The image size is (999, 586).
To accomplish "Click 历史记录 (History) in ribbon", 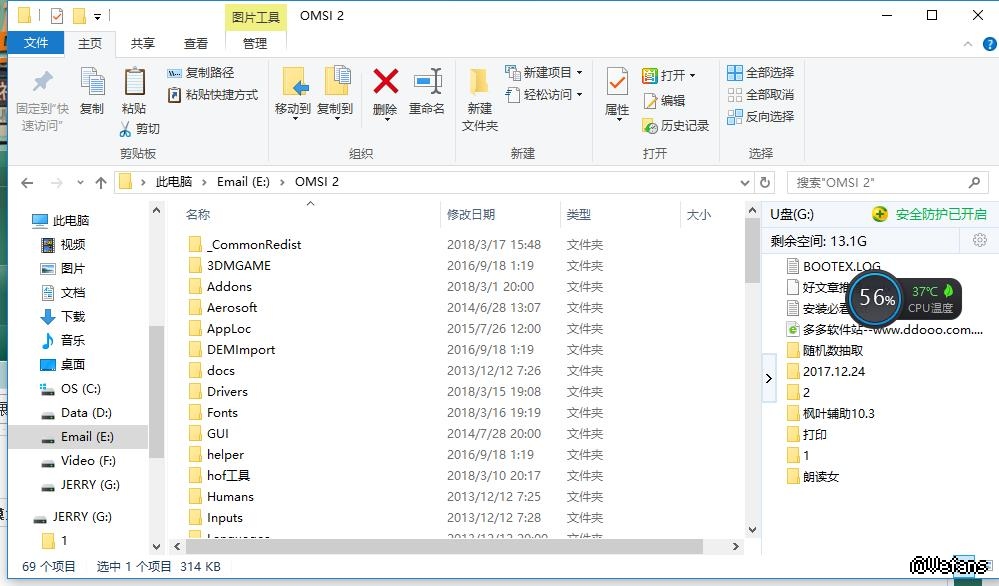I will pyautogui.click(x=675, y=125).
